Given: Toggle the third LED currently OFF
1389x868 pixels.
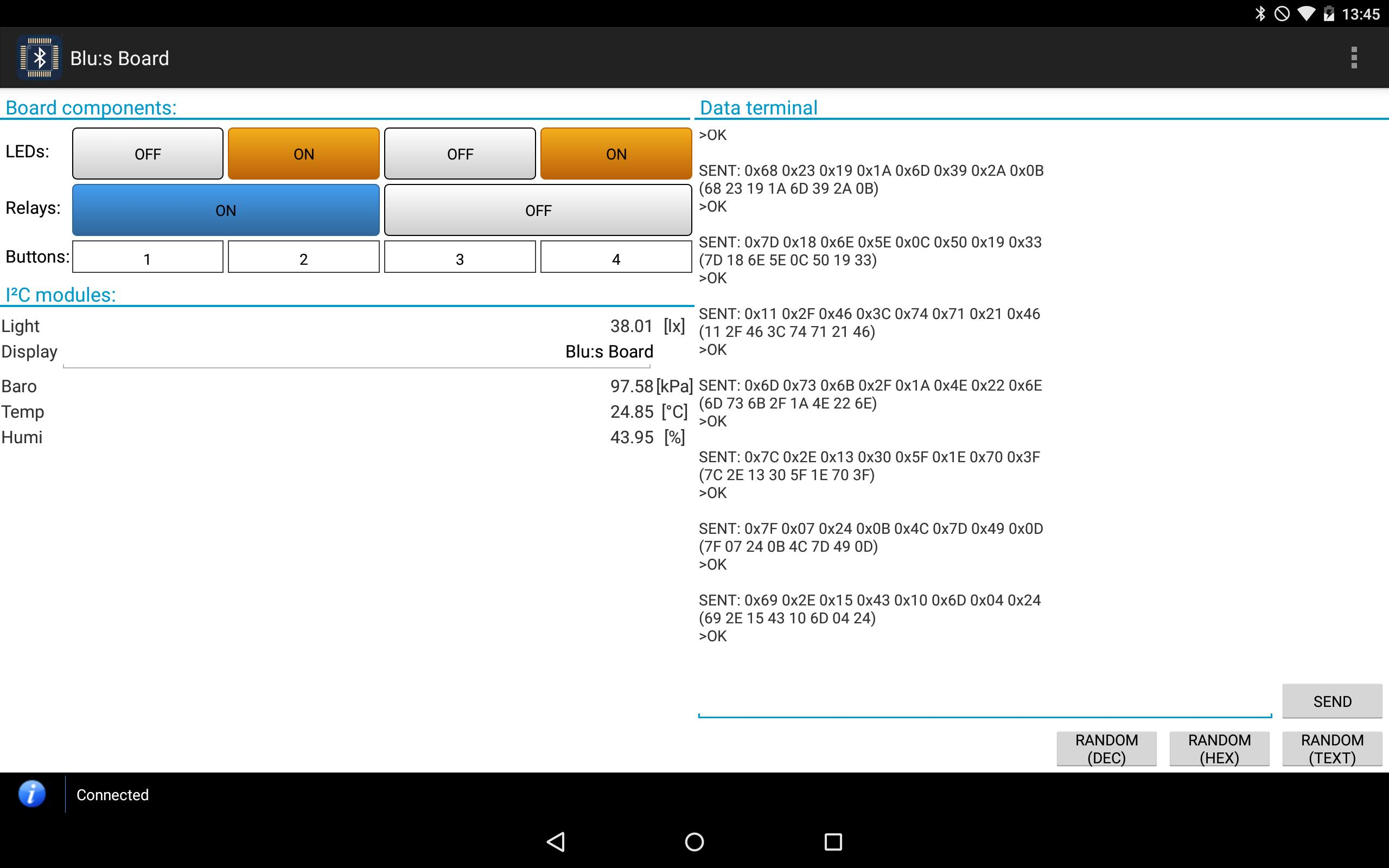Looking at the screenshot, I should 460,154.
